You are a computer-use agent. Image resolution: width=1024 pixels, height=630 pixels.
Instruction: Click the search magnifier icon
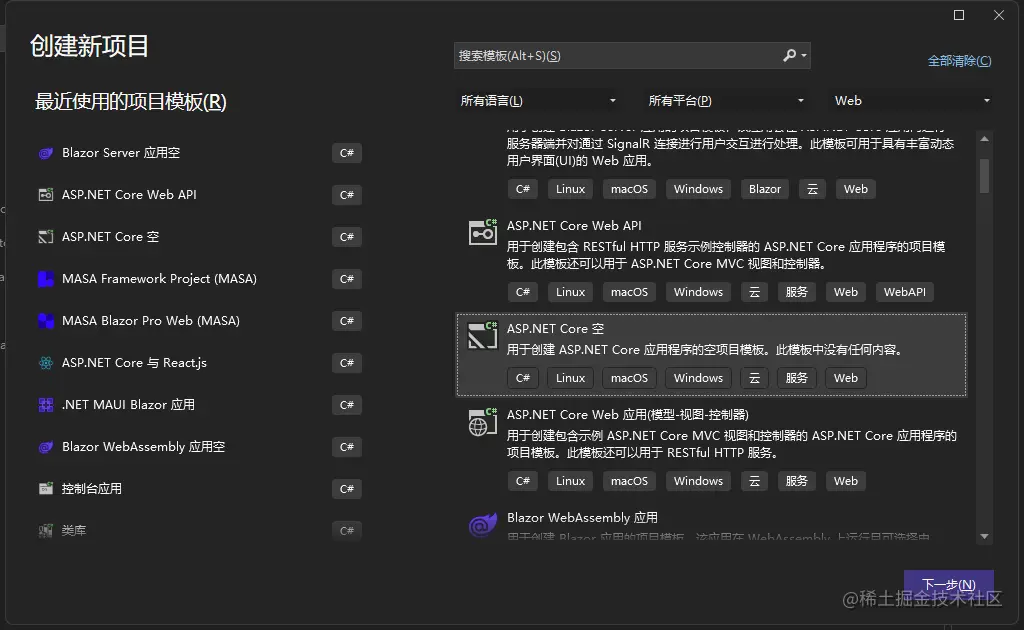point(790,55)
